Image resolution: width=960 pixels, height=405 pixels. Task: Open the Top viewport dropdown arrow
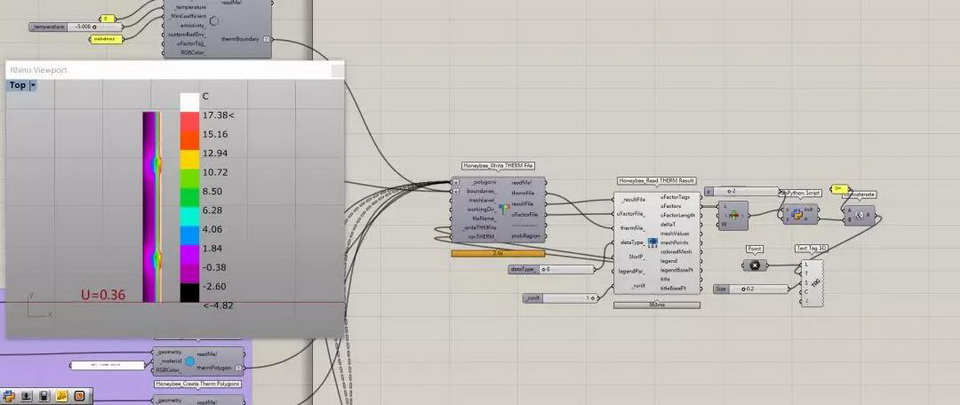click(33, 86)
